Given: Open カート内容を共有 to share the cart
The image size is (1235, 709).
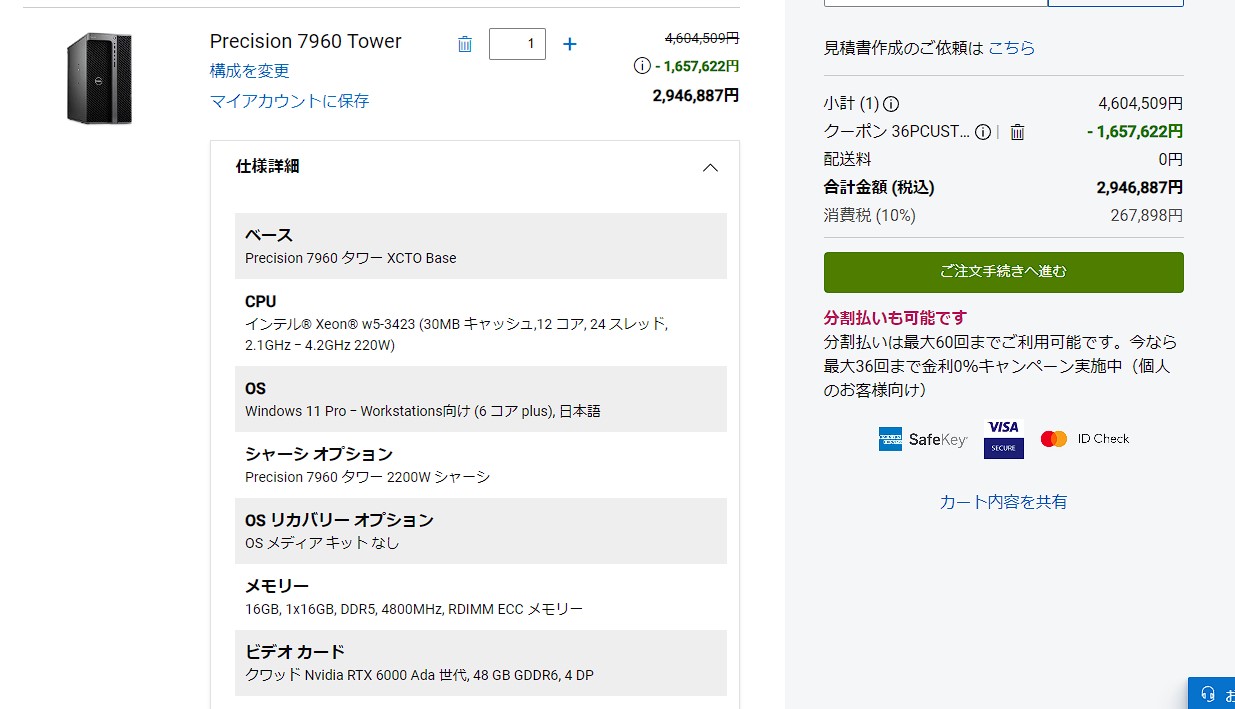Looking at the screenshot, I should click(x=1003, y=501).
